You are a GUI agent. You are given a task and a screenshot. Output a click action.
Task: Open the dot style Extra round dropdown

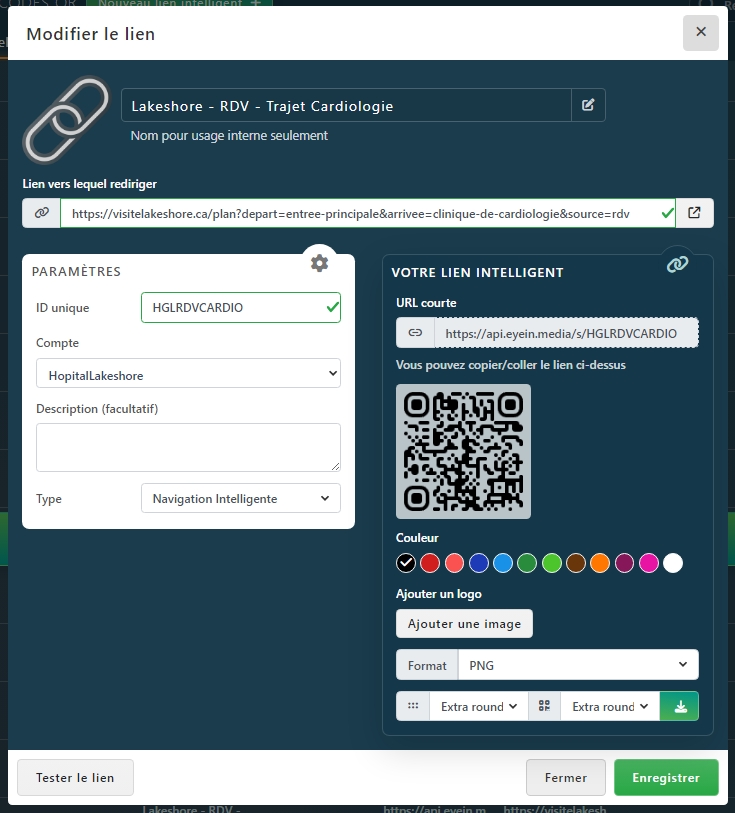pyautogui.click(x=479, y=706)
